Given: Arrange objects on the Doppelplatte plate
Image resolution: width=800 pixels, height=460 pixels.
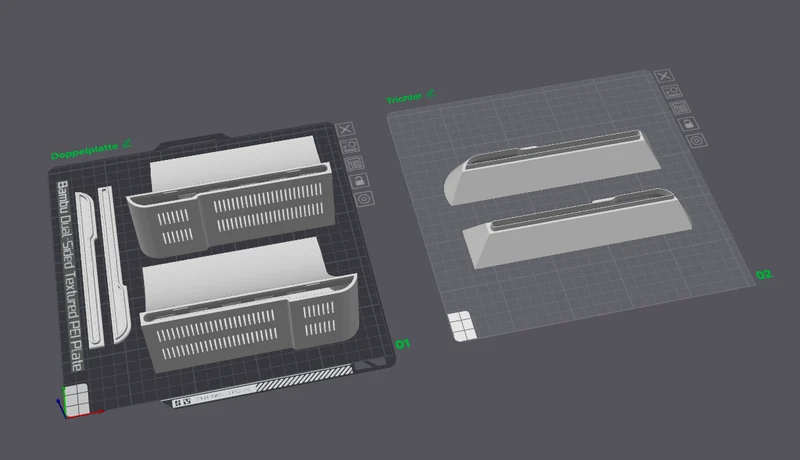Looking at the screenshot, I should 355,164.
